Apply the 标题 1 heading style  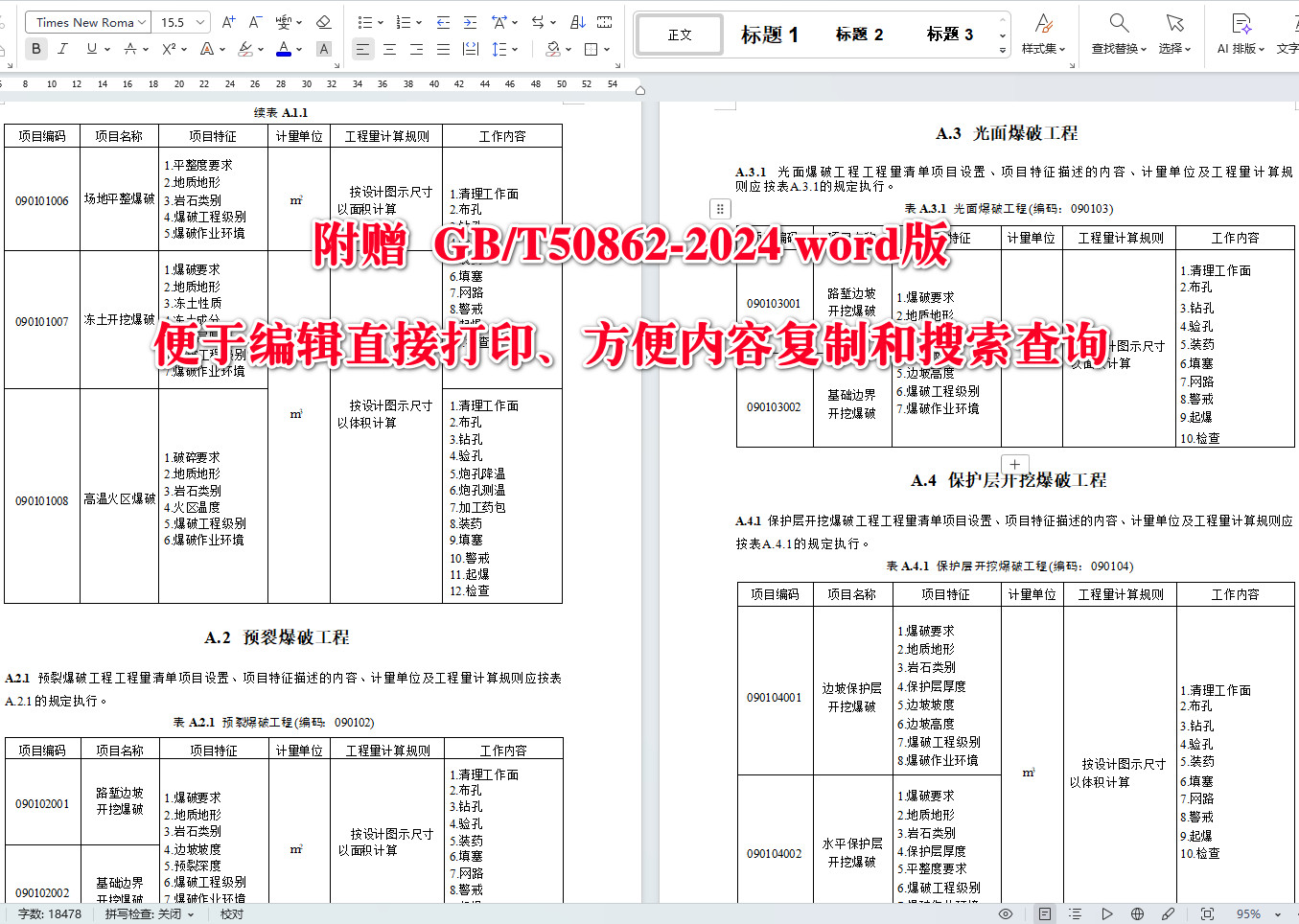(771, 34)
